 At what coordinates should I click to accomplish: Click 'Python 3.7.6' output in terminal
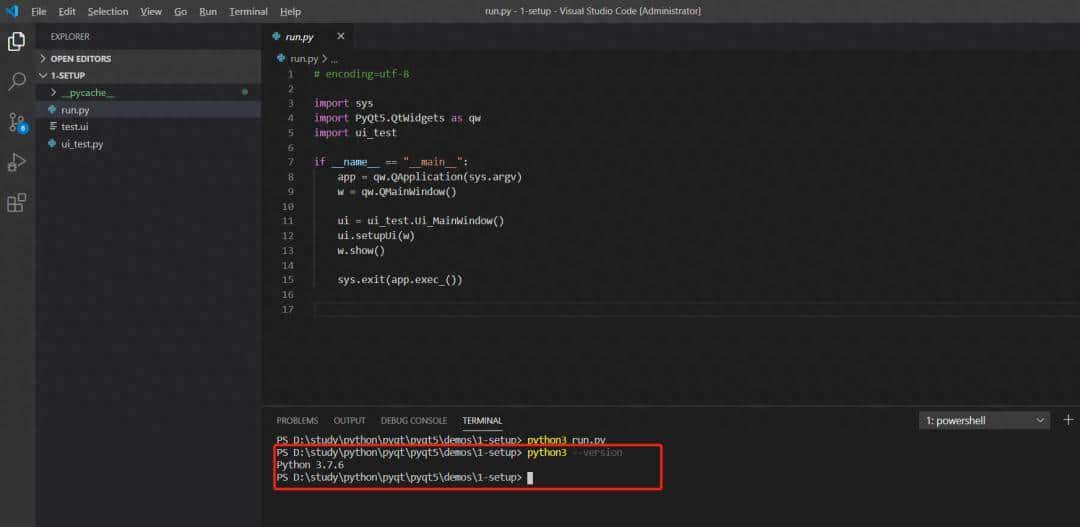(310, 465)
